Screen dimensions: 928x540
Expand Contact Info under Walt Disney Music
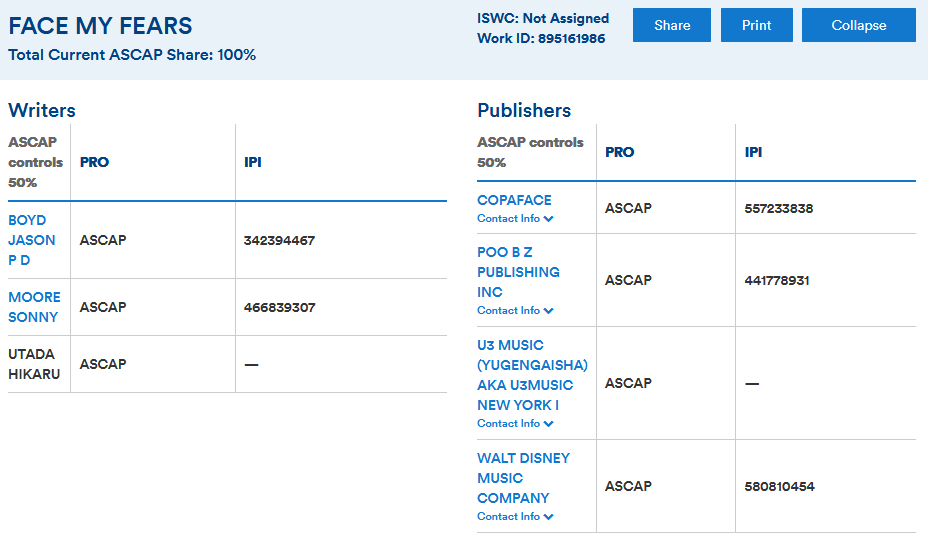point(515,516)
